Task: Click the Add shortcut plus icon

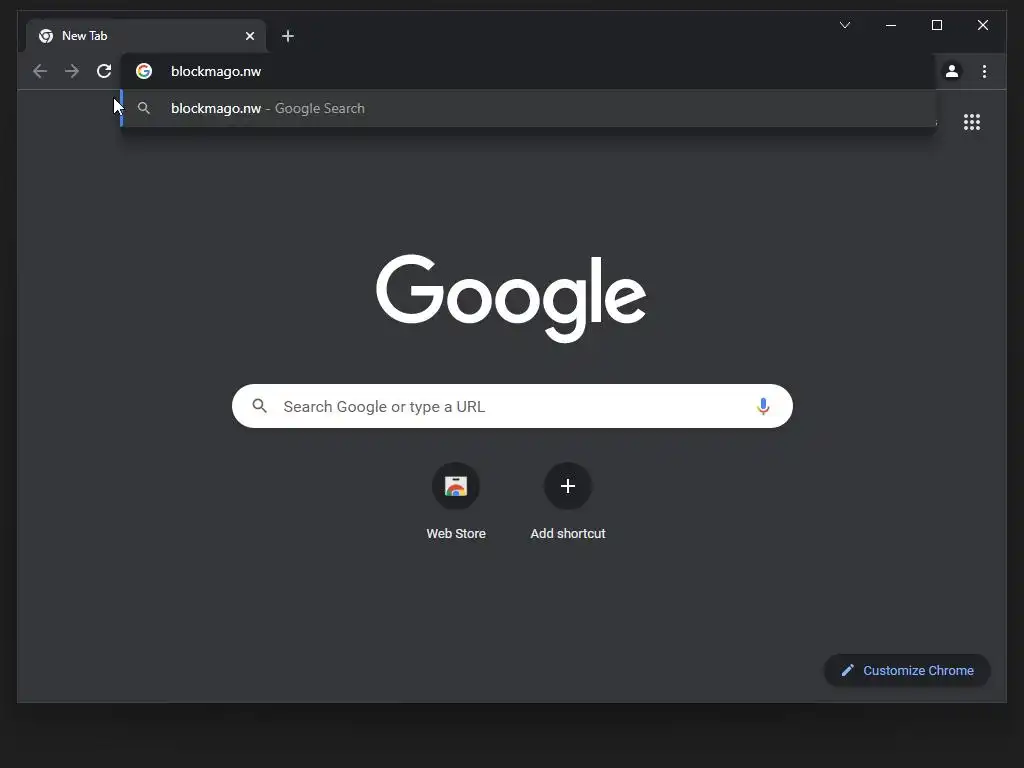Action: click(x=568, y=486)
